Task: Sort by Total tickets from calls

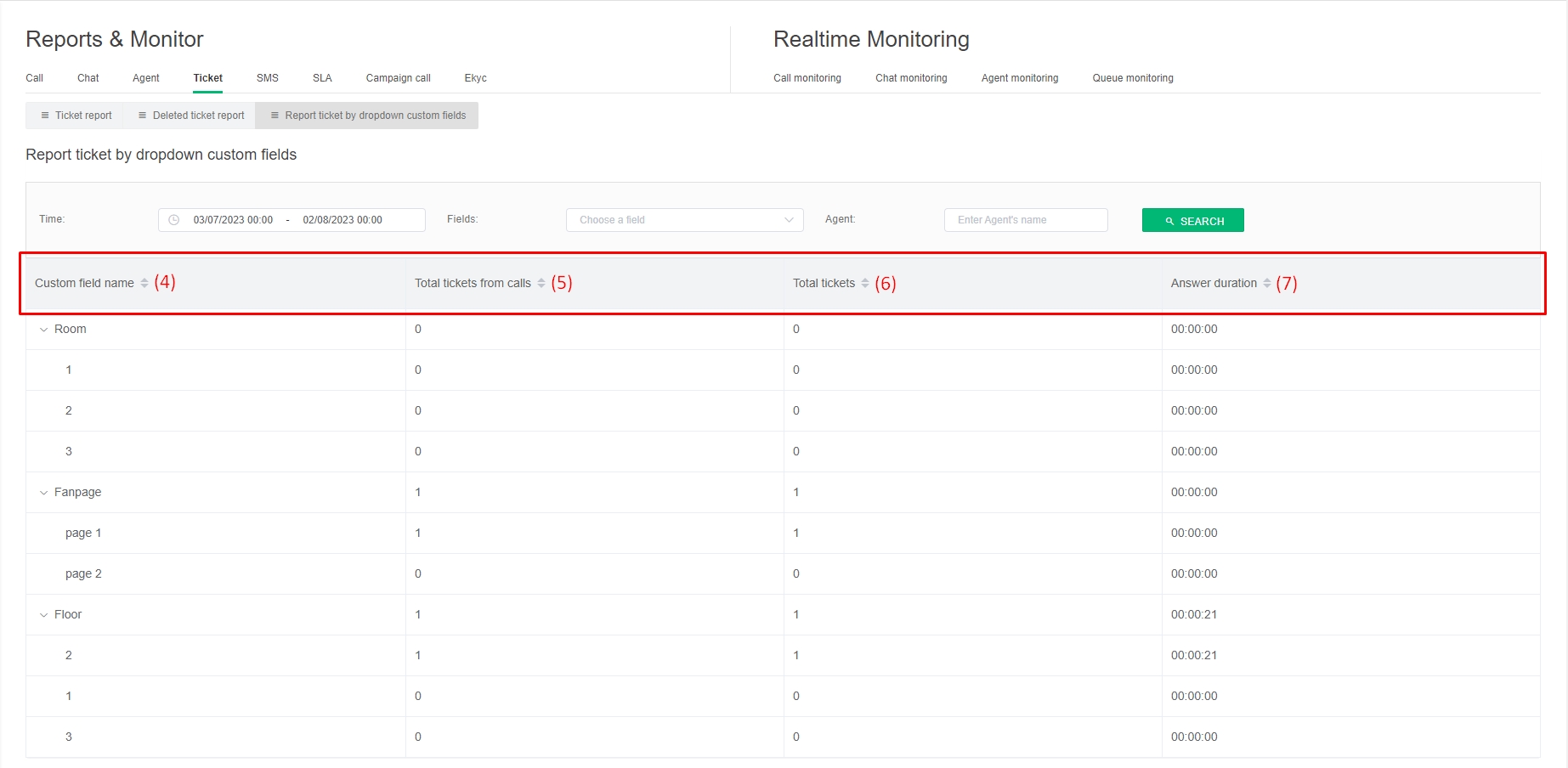Action: point(541,284)
